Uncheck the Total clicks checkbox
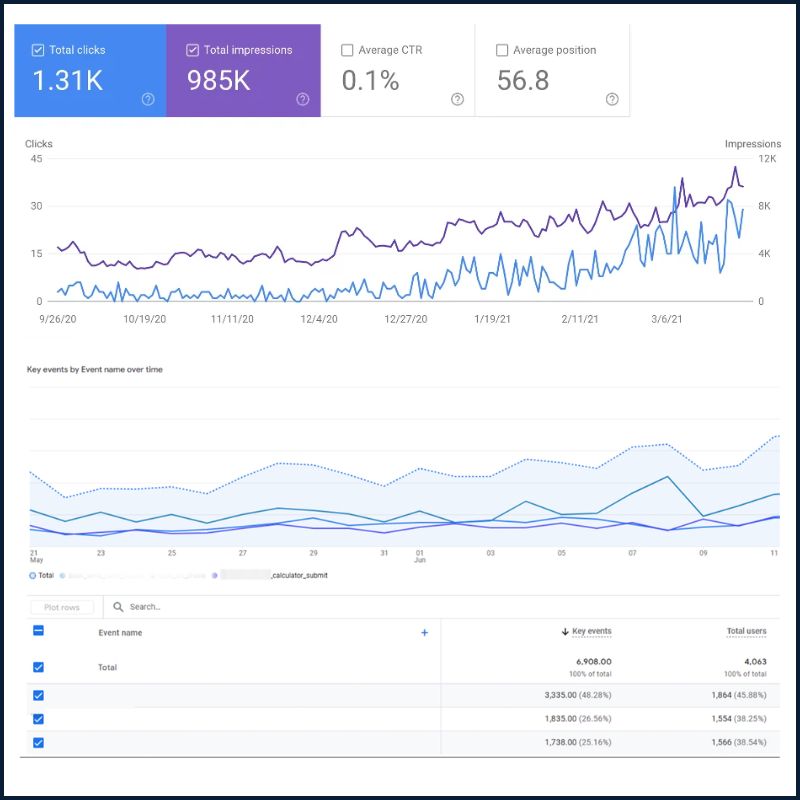Screen dimensions: 800x800 38,50
